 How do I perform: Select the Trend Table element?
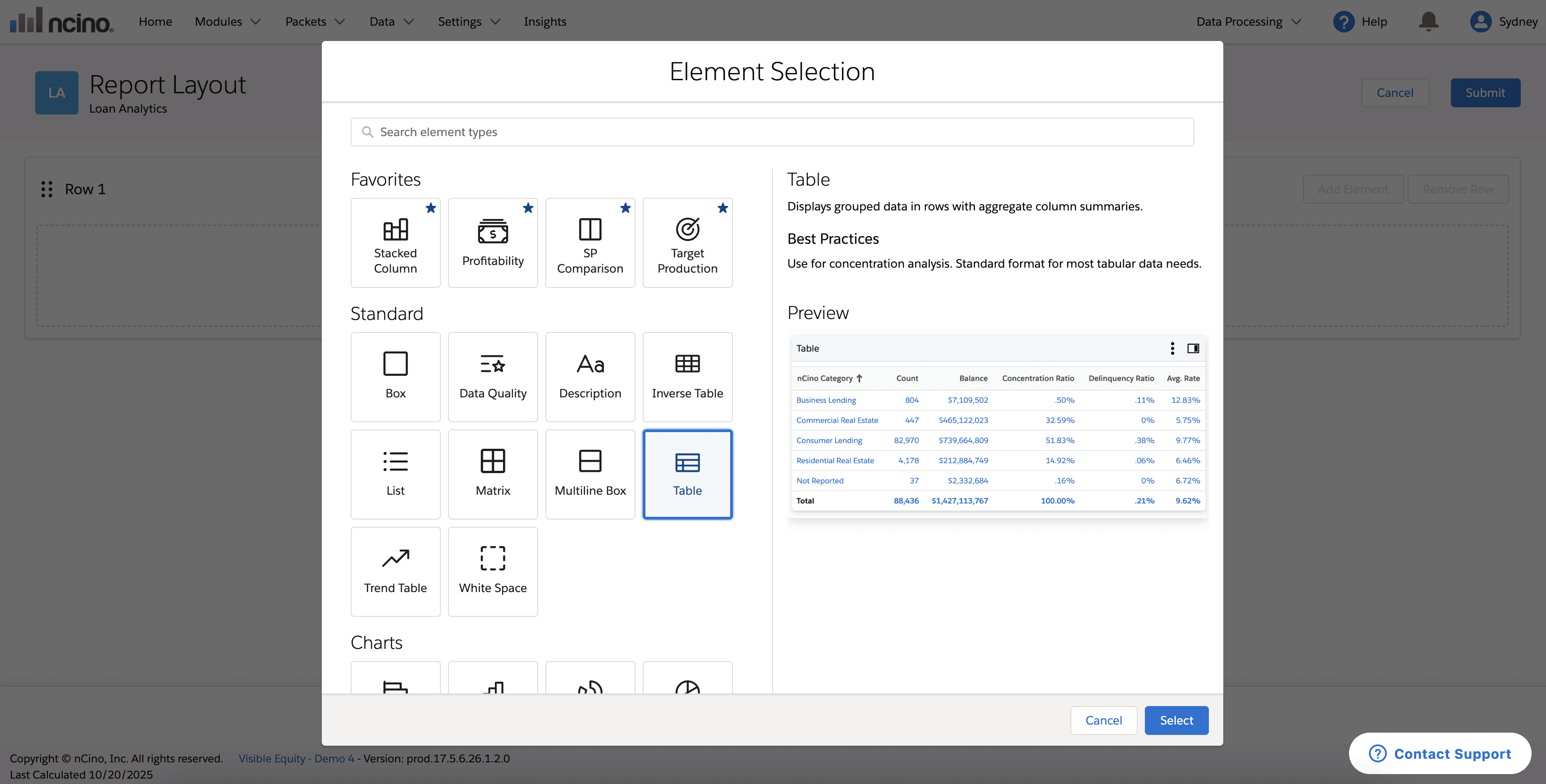(395, 571)
